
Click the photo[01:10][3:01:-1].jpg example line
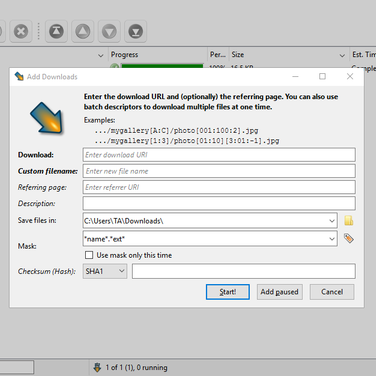point(187,141)
